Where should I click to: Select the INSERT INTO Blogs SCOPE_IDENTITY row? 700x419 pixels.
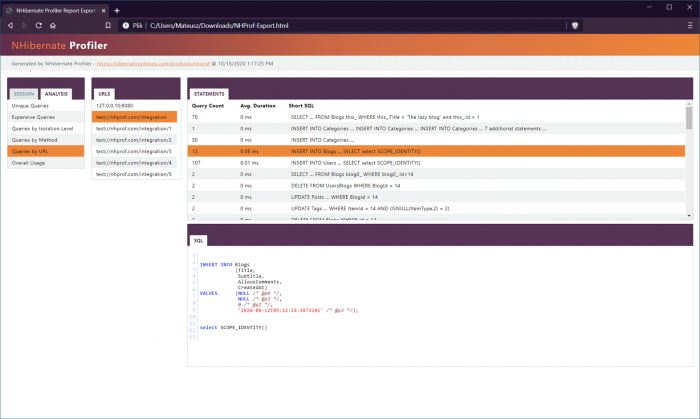click(x=436, y=151)
